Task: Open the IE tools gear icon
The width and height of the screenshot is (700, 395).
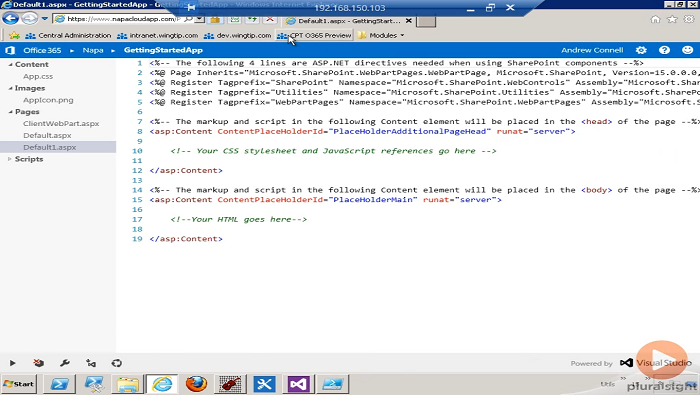Action: (x=689, y=19)
